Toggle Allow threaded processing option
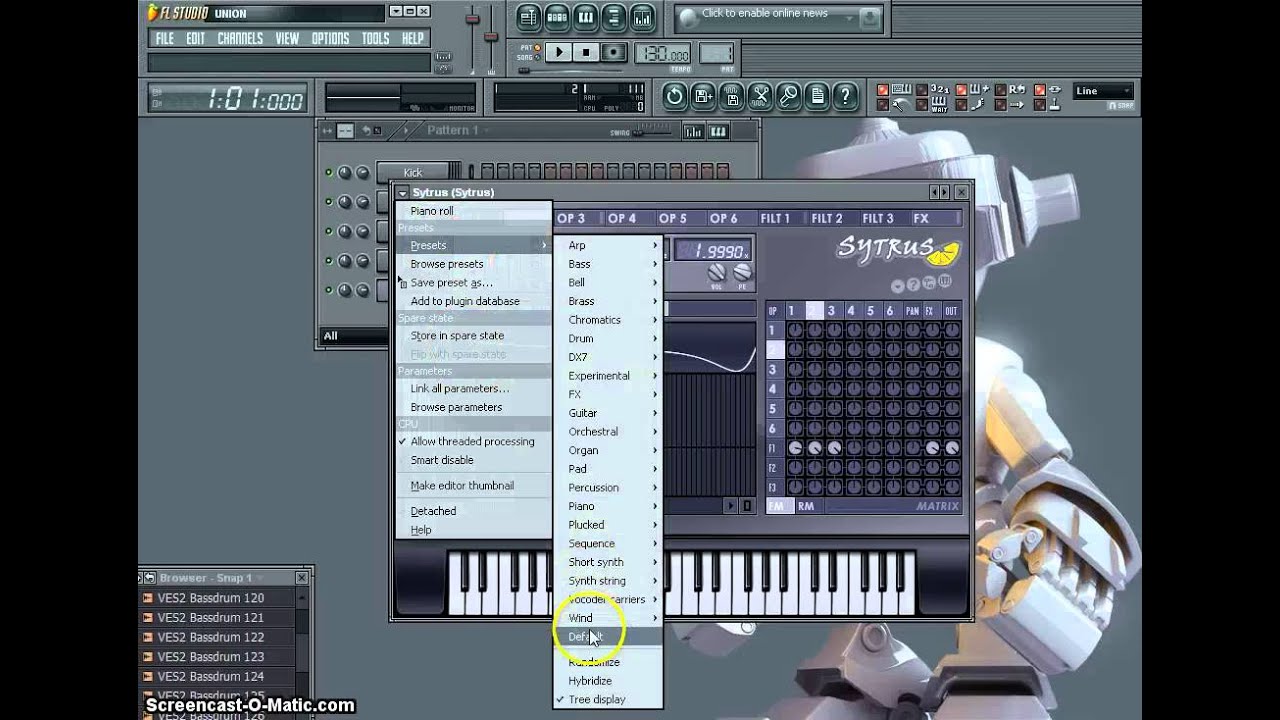This screenshot has width=1280, height=720. 472,441
